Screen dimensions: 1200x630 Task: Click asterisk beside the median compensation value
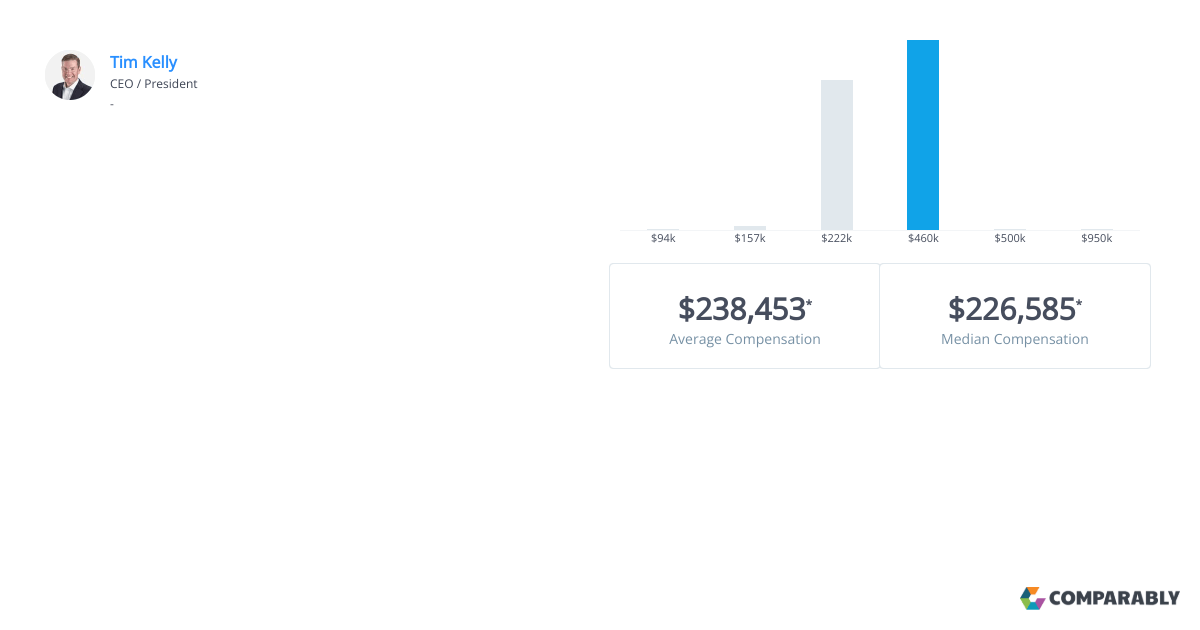(x=1079, y=302)
